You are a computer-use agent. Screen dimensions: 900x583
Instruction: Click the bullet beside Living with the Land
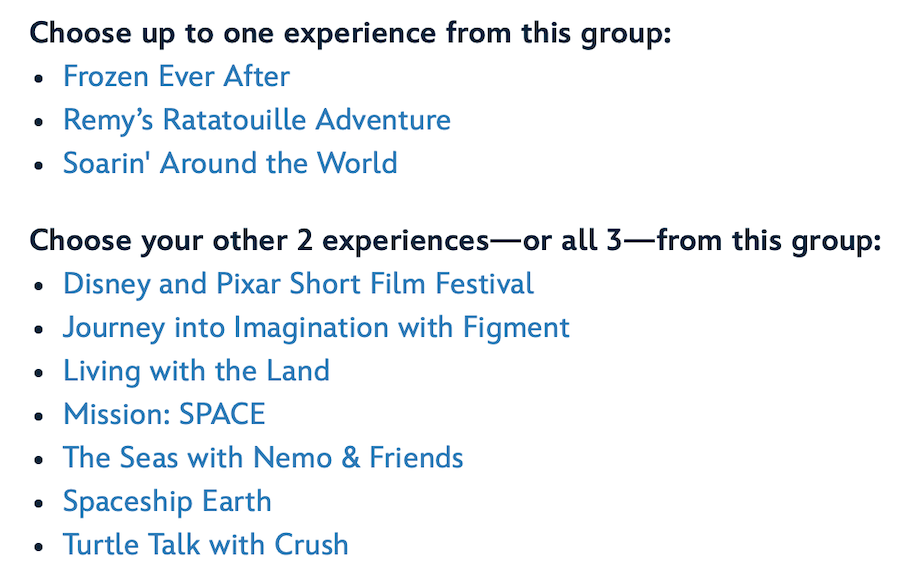click(39, 373)
